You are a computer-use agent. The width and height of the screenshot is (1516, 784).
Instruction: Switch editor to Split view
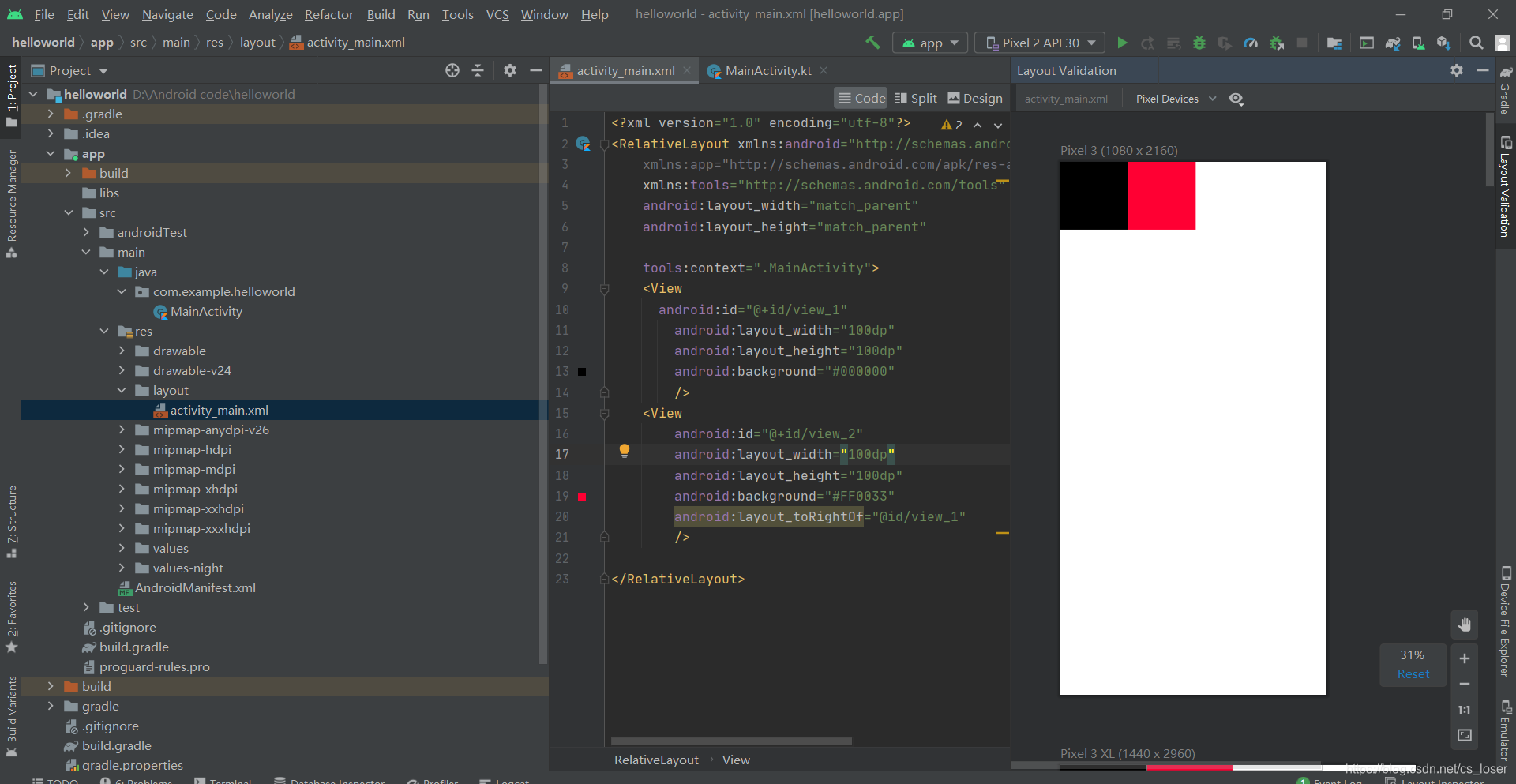(916, 98)
